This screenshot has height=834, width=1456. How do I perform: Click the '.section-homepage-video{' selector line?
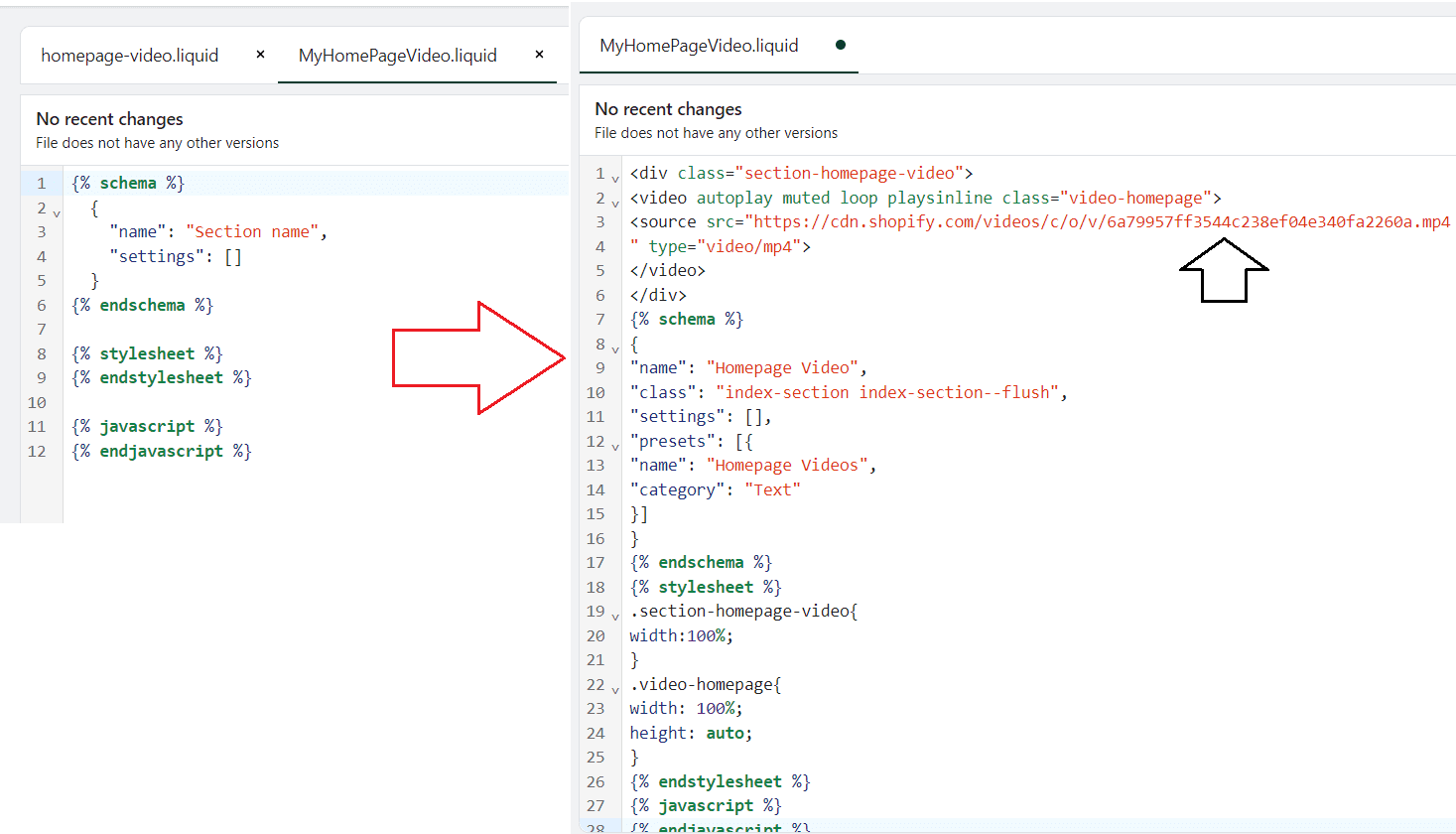tap(743, 611)
